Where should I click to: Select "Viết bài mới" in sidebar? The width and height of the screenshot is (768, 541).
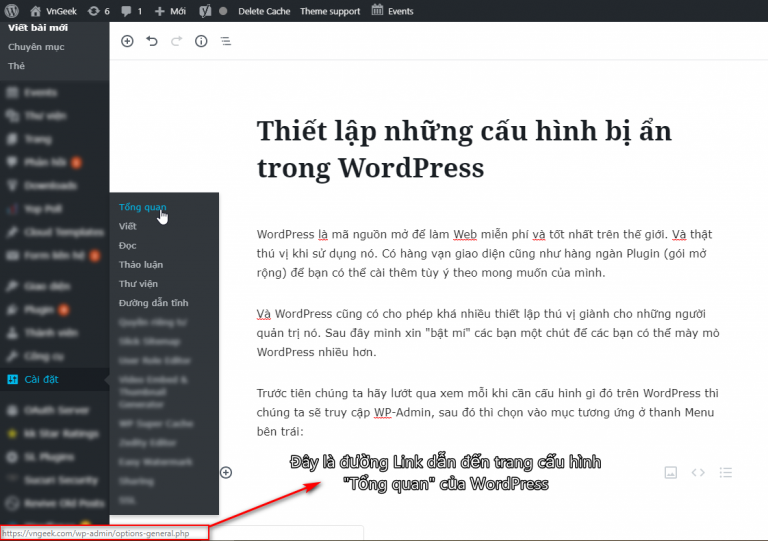tap(38, 27)
